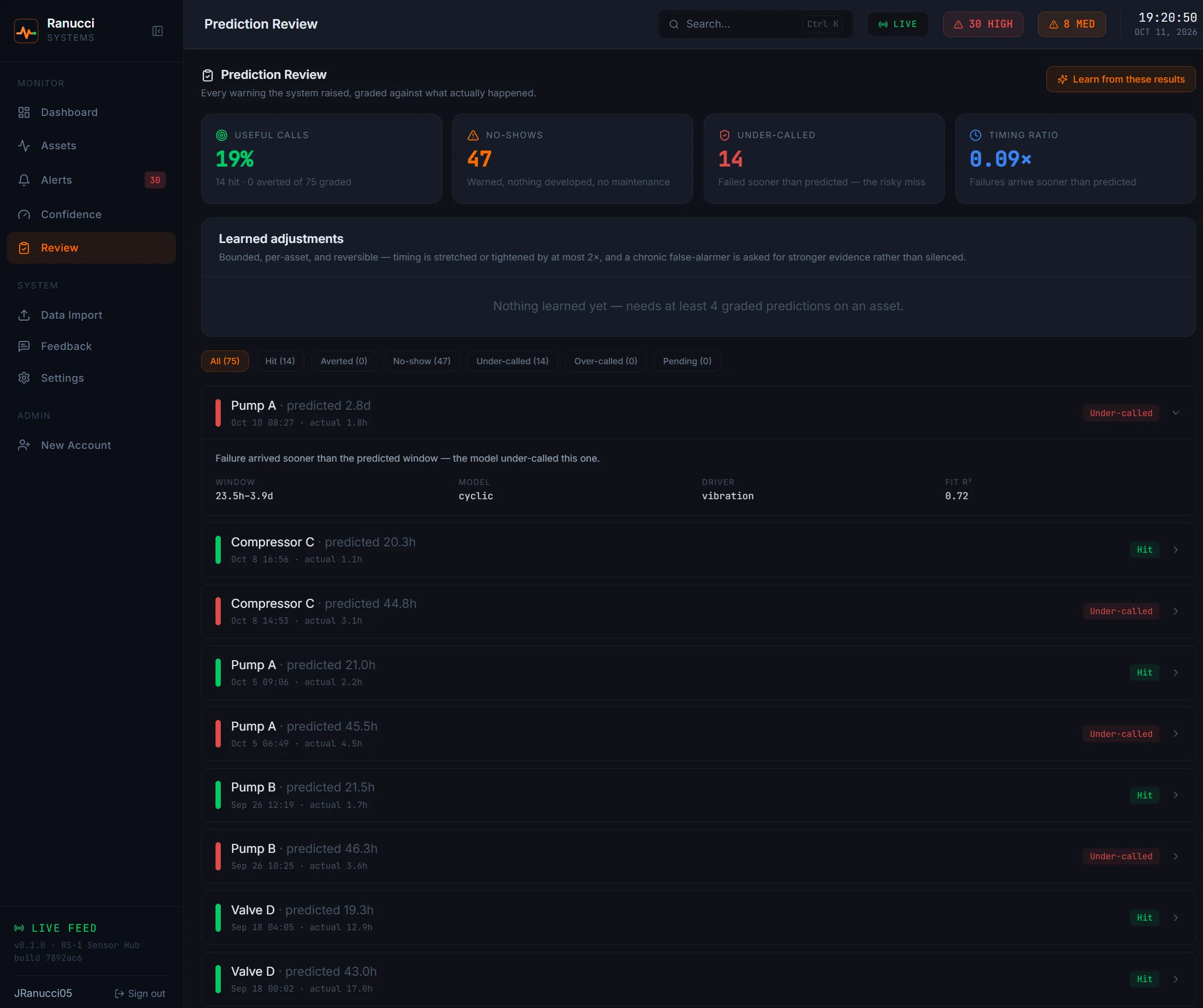This screenshot has width=1203, height=1008.
Task: Click the Review clipboard icon in sidebar
Action: pos(24,248)
